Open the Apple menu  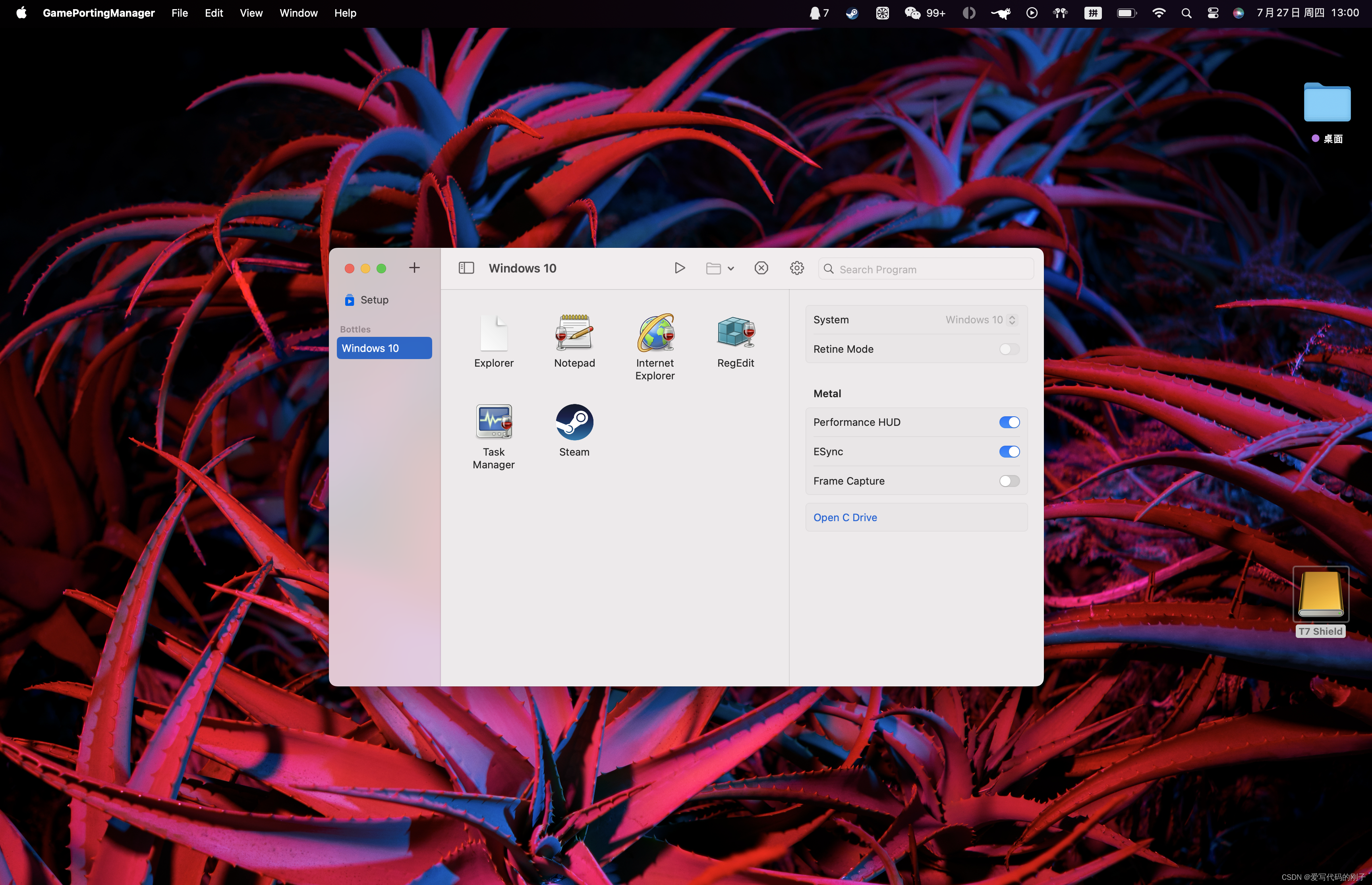tap(21, 13)
